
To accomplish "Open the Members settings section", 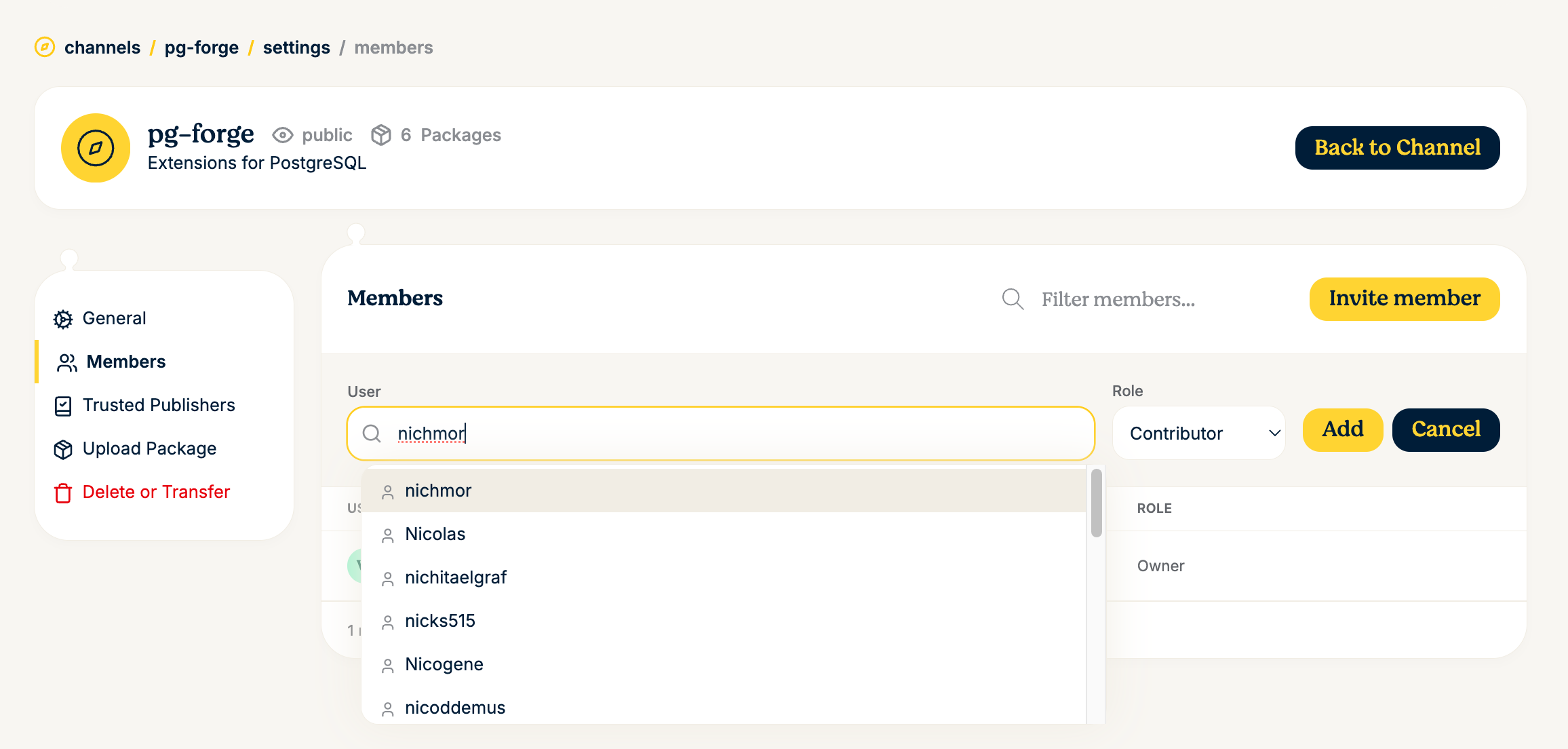I will 126,362.
